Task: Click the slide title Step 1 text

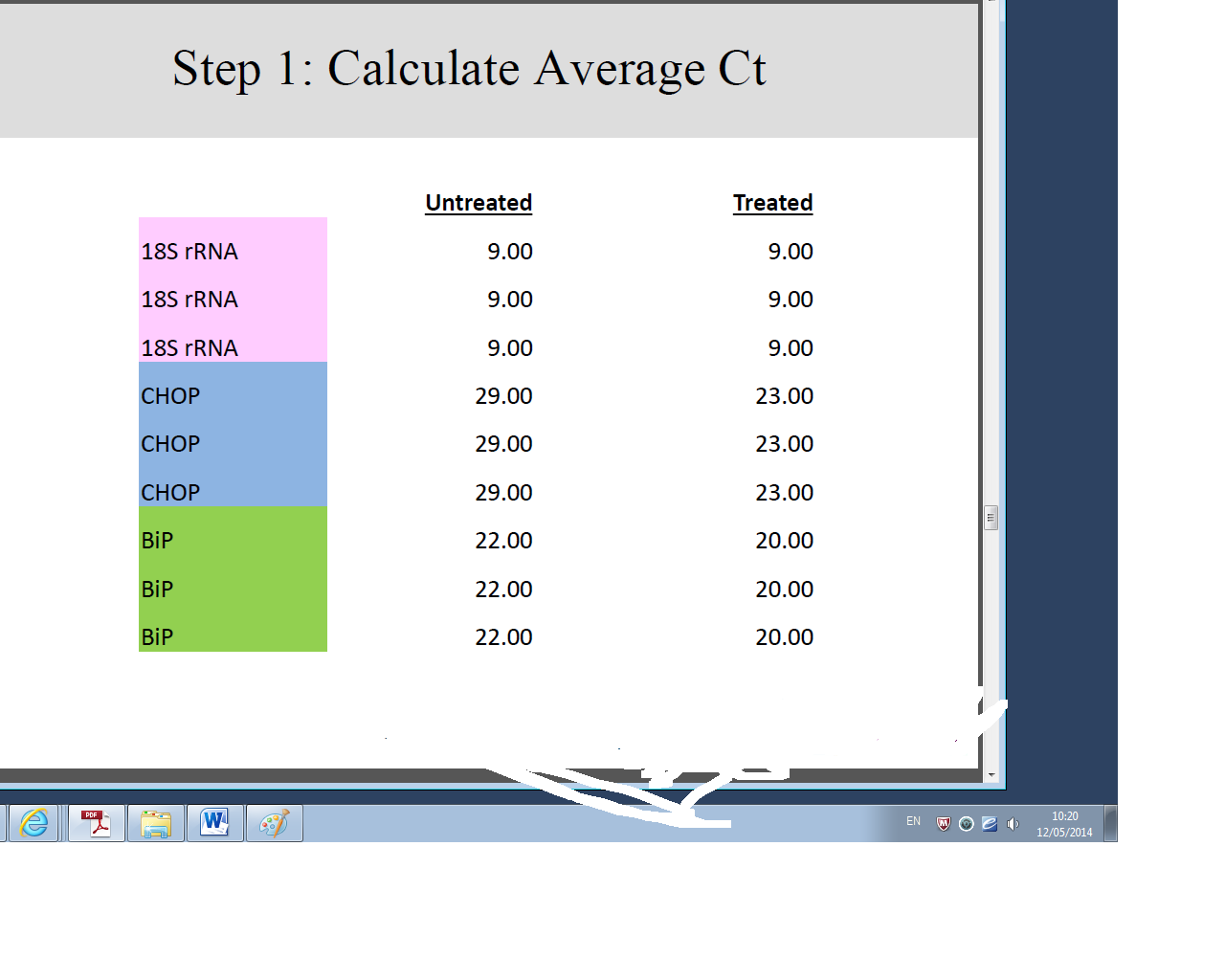Action: pos(469,69)
